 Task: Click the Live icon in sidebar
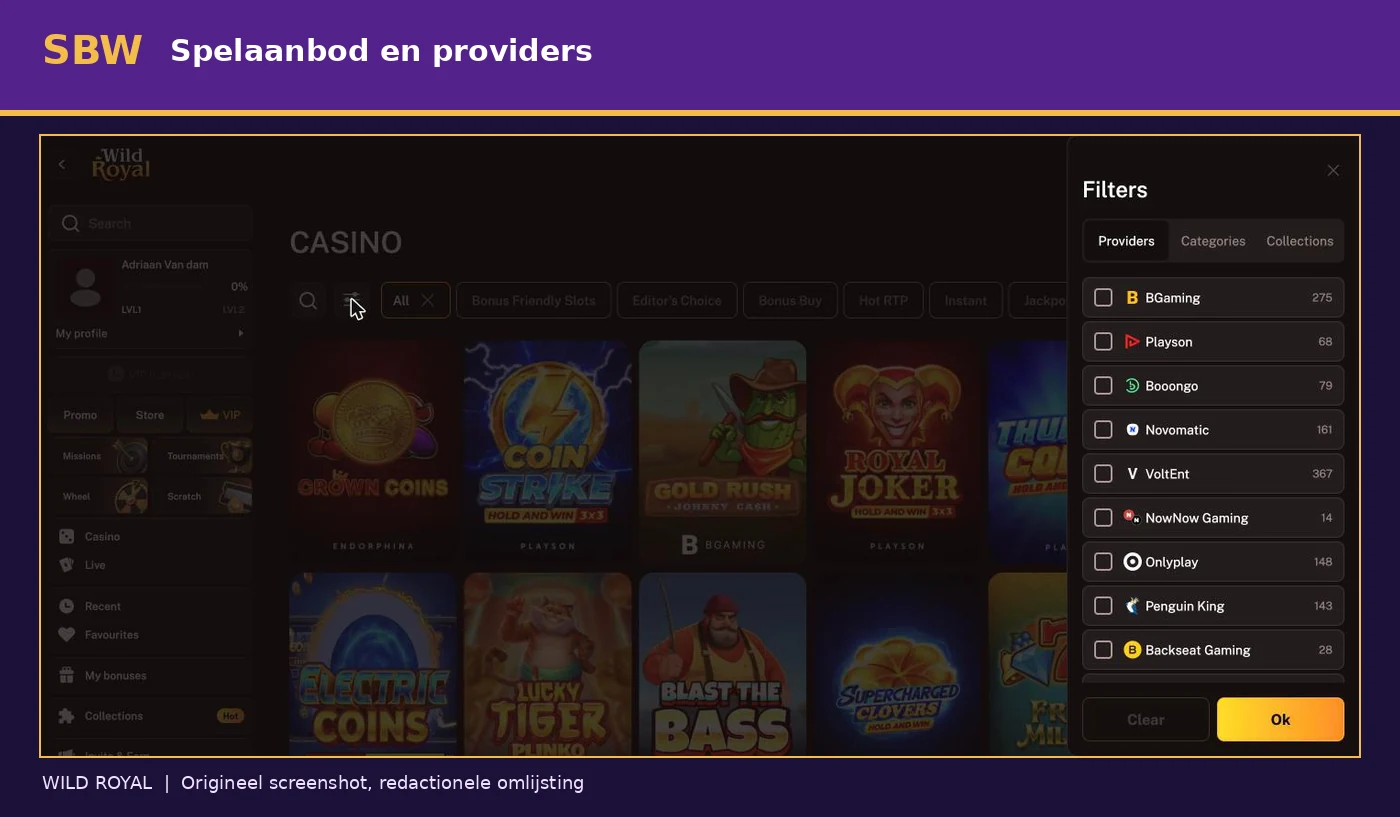click(66, 565)
